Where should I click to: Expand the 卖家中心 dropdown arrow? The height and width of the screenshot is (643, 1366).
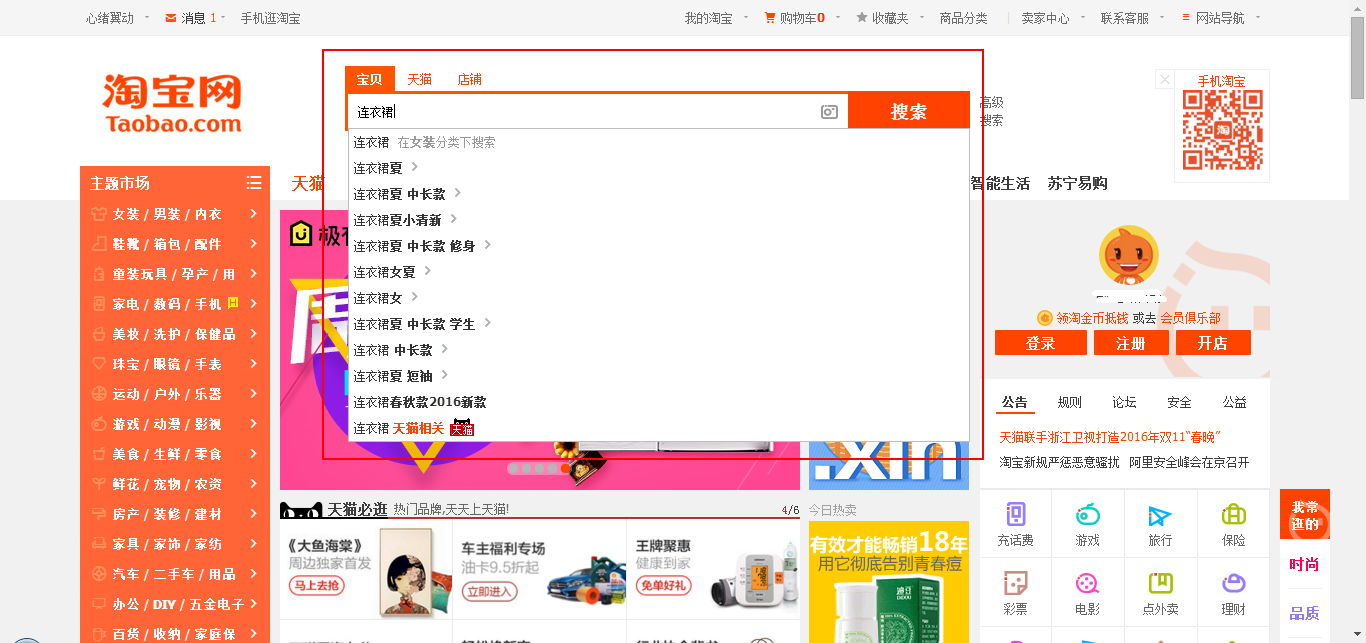click(x=1083, y=17)
